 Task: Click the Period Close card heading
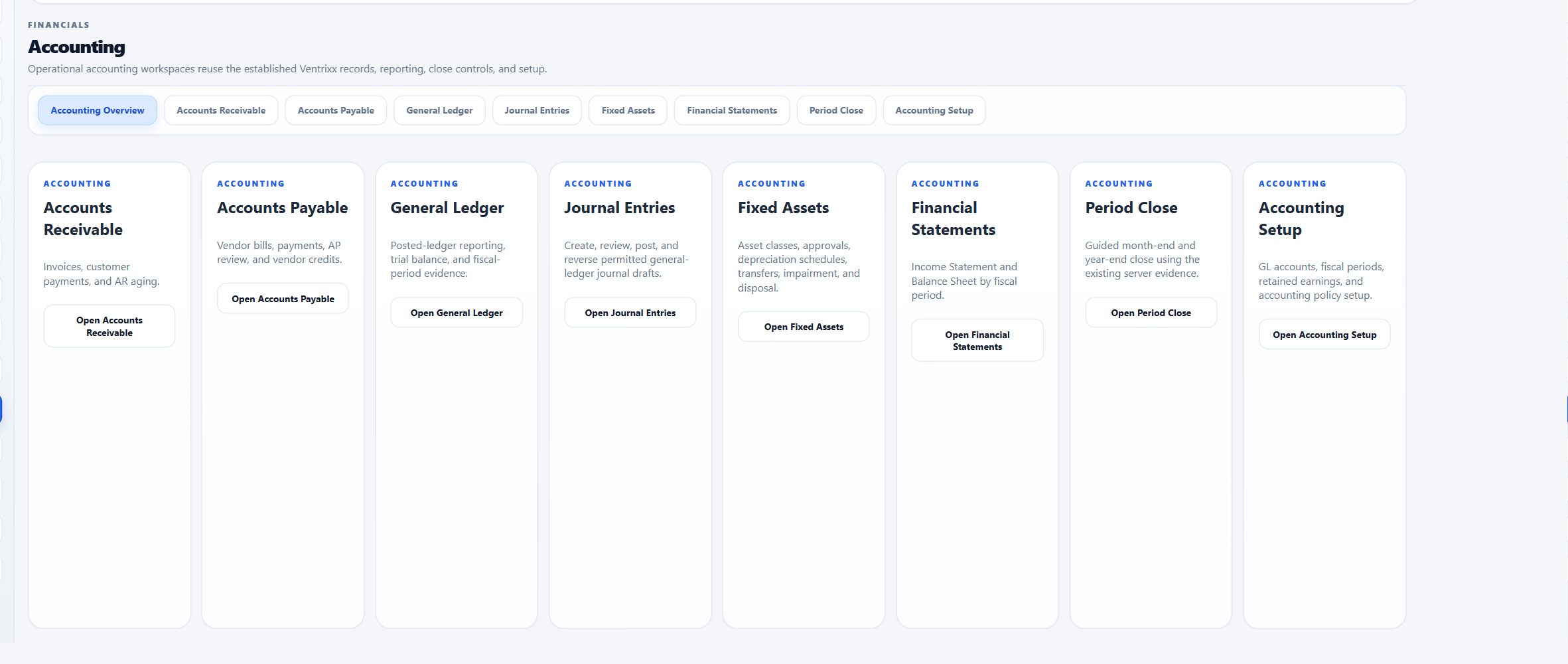click(1131, 208)
